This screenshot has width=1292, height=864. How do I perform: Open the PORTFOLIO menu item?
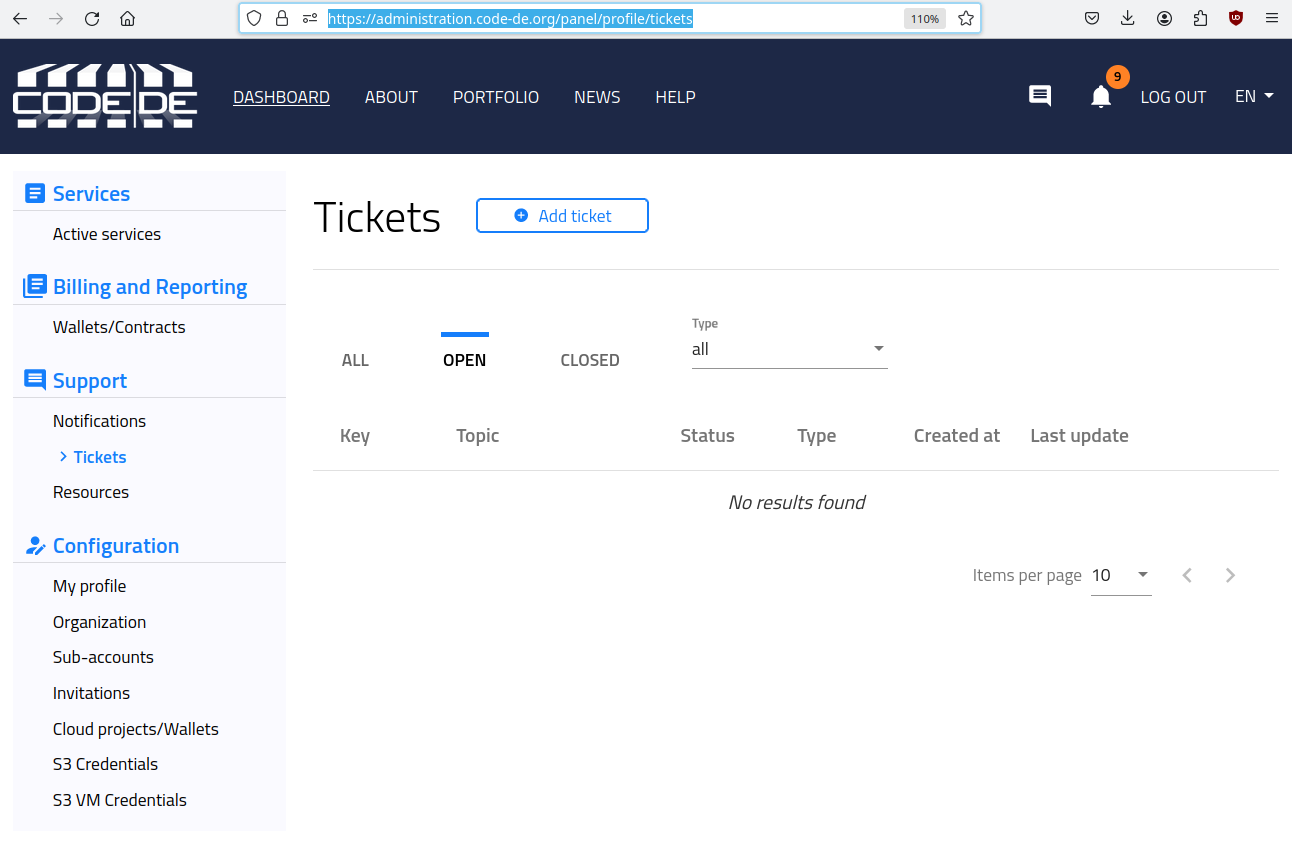coord(496,97)
